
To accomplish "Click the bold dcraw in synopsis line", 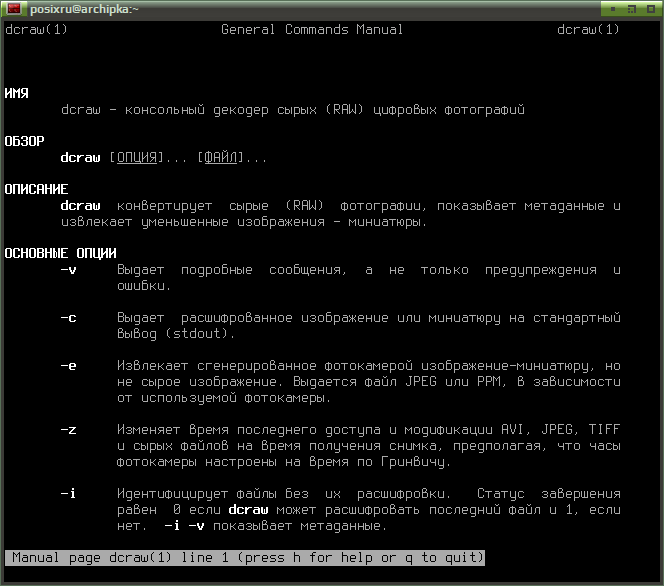I will [x=80, y=158].
